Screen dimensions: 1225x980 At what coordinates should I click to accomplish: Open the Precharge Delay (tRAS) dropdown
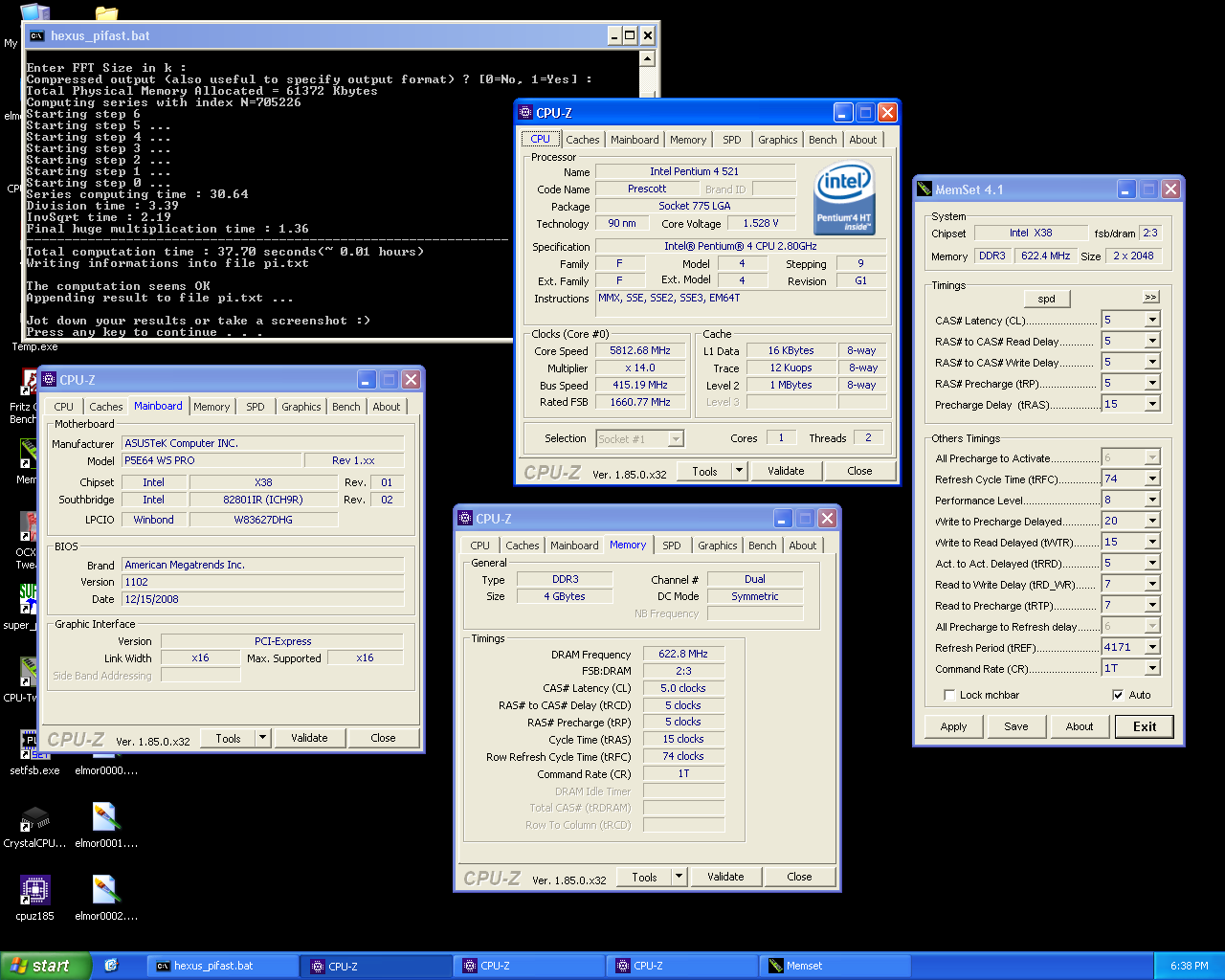pyautogui.click(x=1152, y=404)
